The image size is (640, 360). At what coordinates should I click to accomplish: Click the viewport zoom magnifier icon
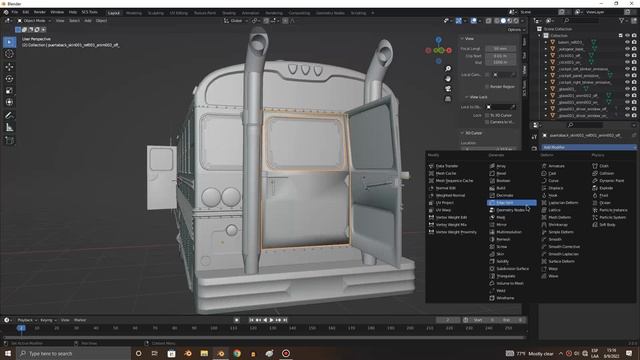(x=448, y=69)
